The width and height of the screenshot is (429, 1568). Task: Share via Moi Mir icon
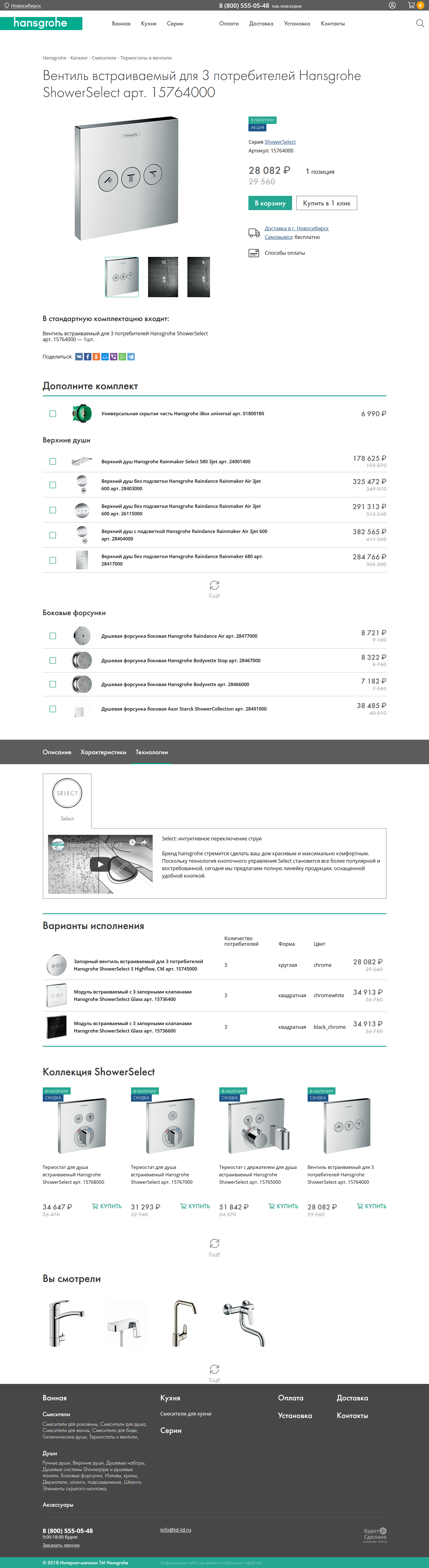click(105, 357)
